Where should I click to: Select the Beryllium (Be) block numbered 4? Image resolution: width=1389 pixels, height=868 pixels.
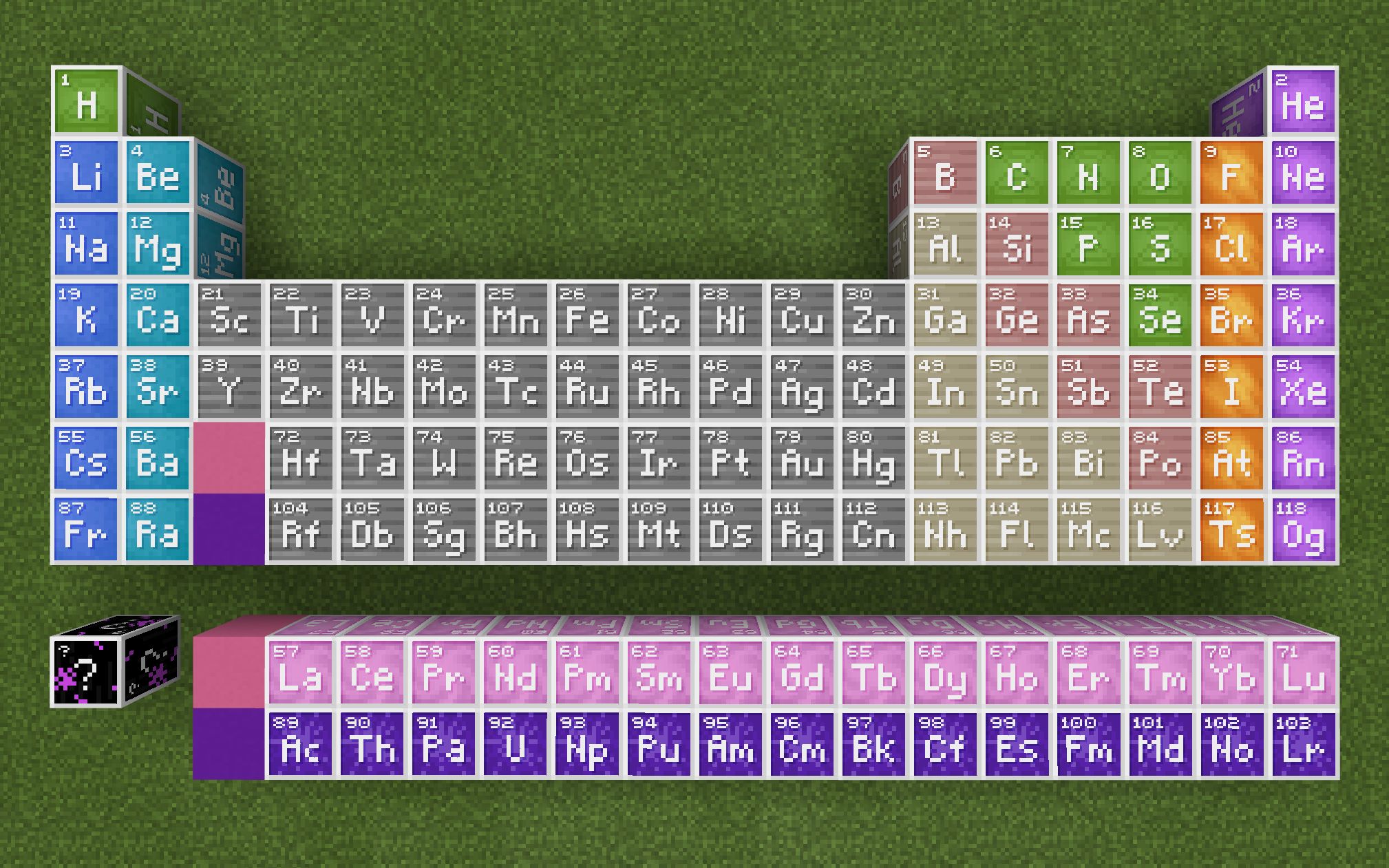point(158,172)
